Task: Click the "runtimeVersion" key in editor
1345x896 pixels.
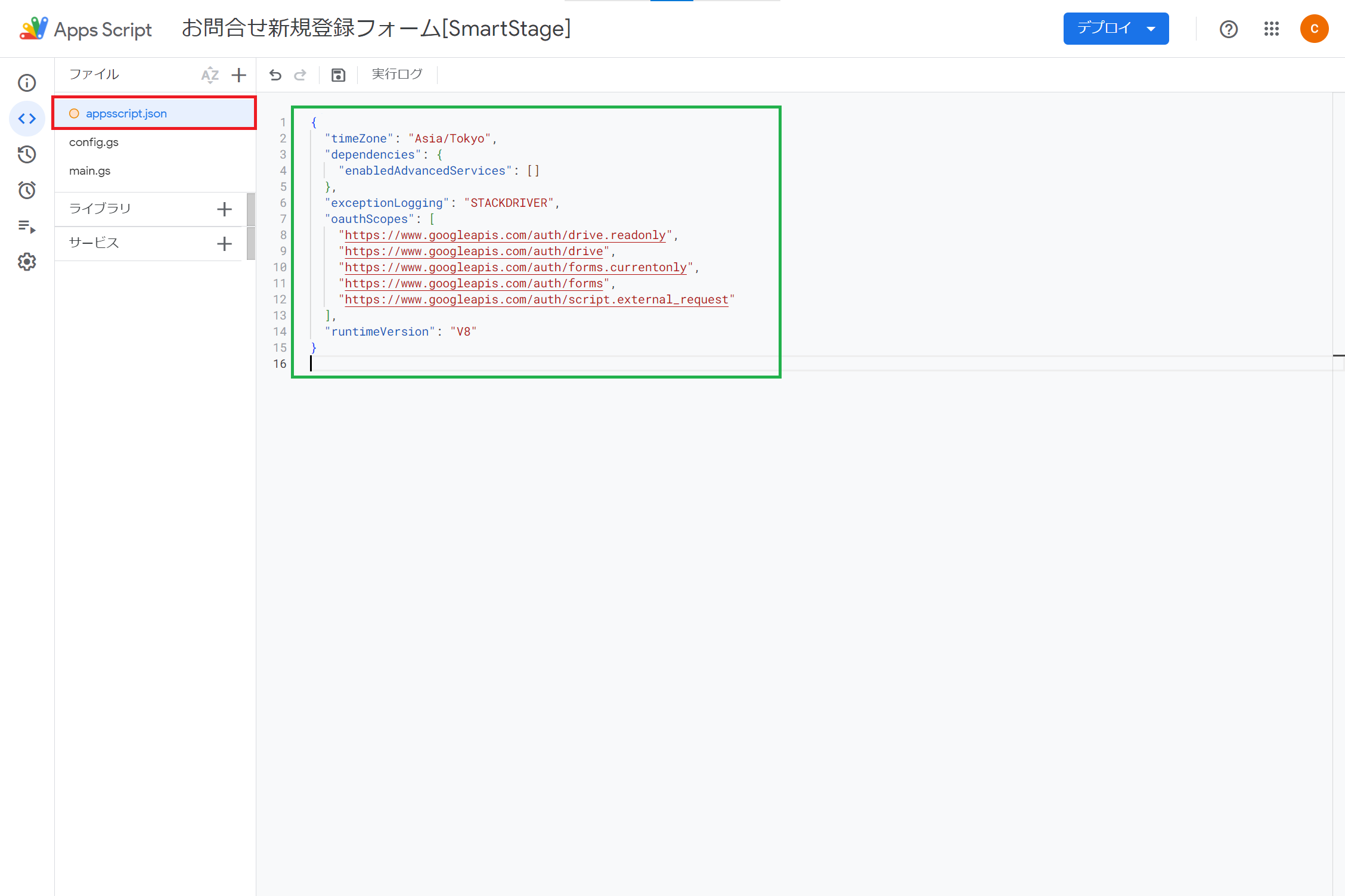Action: (x=380, y=331)
